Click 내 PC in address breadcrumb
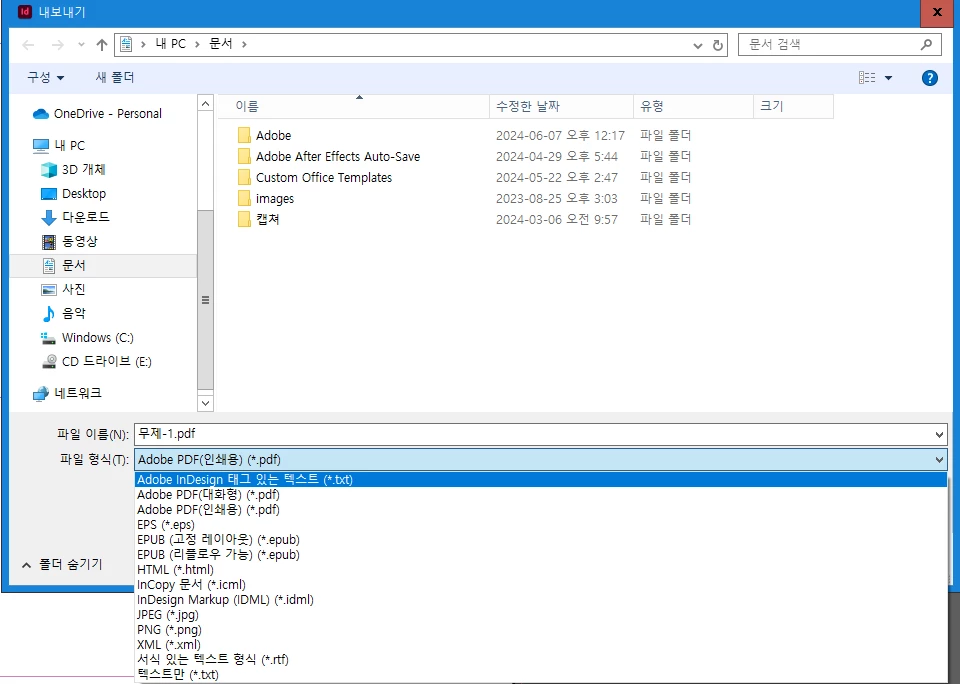 pos(170,44)
